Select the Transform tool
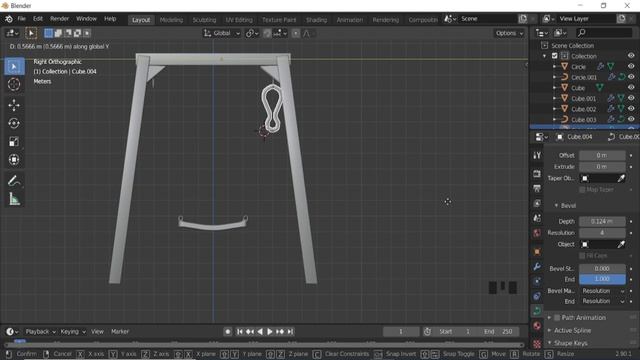The image size is (640, 360). click(x=14, y=160)
